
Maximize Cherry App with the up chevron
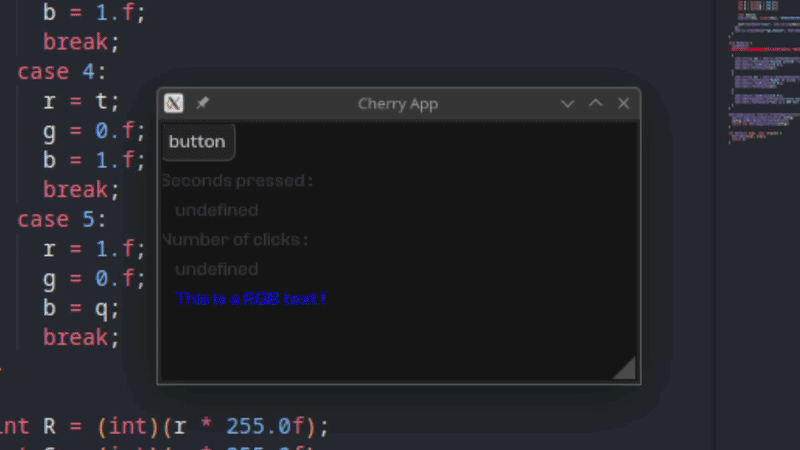(595, 103)
